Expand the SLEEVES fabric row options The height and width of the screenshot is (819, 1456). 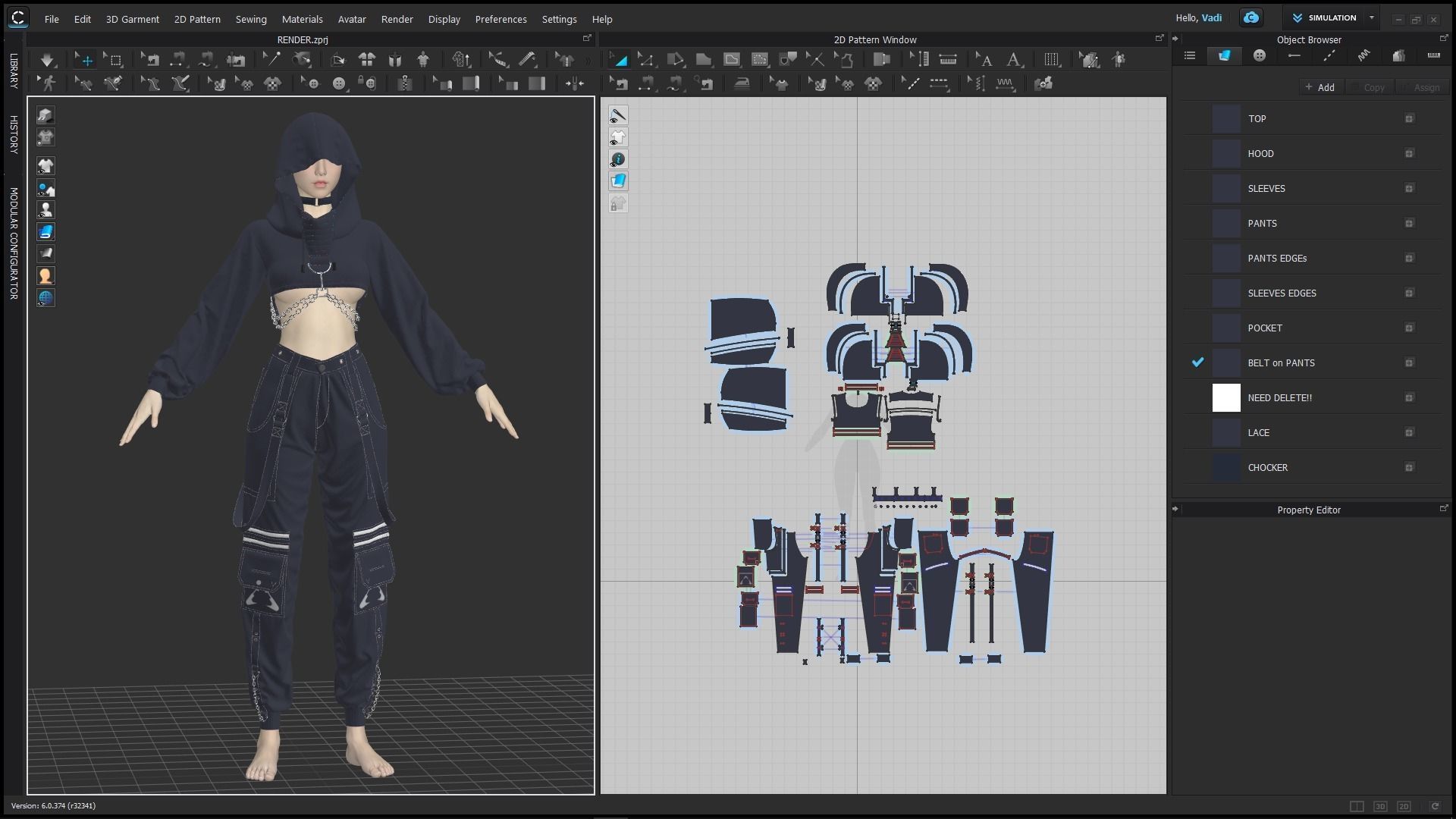1409,188
